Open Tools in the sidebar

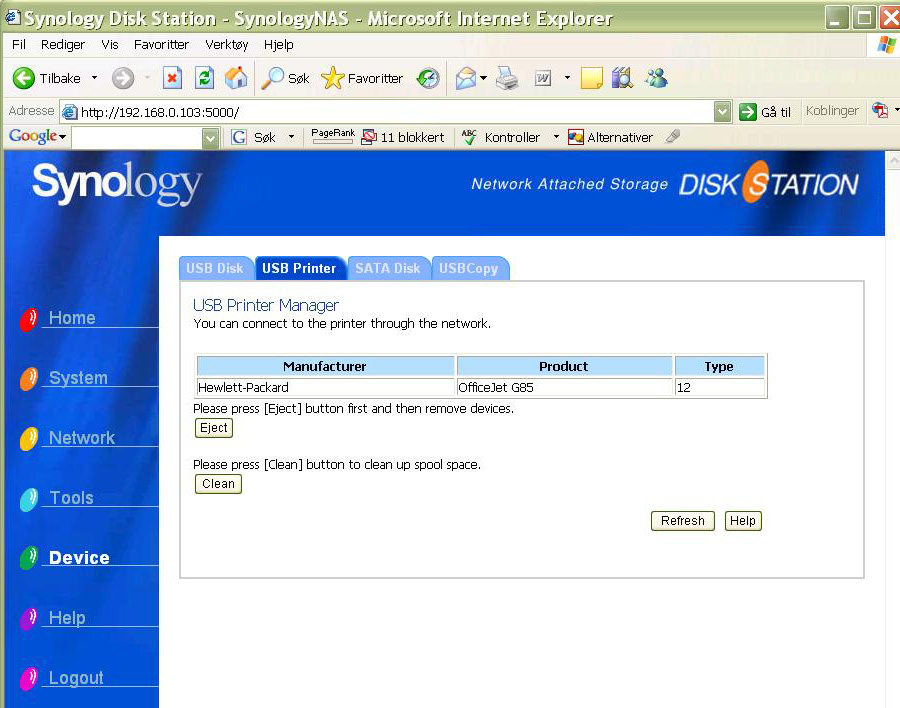(72, 498)
